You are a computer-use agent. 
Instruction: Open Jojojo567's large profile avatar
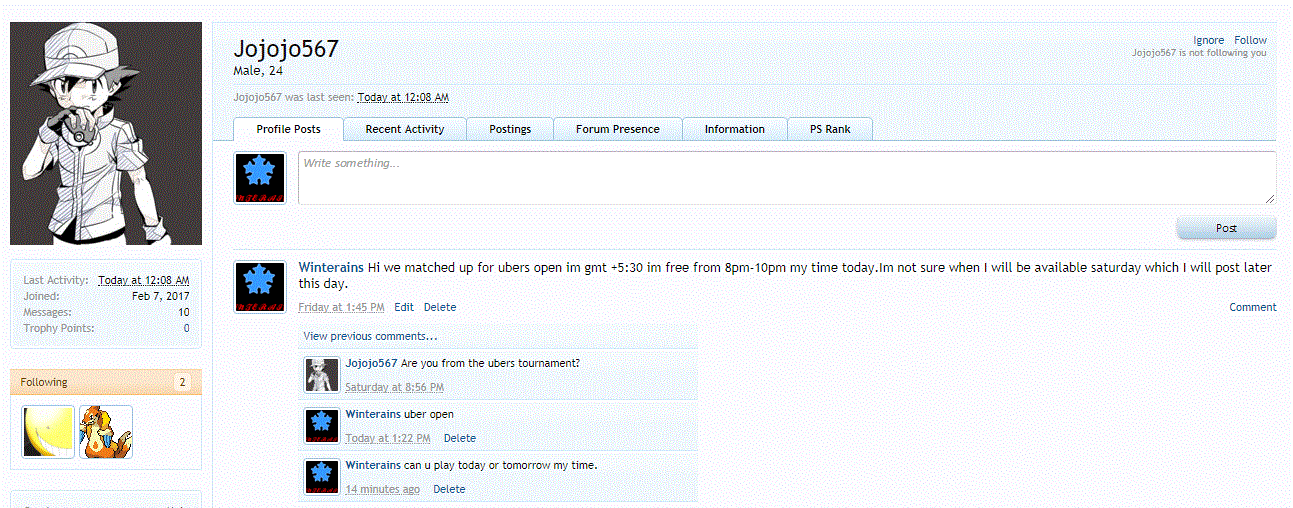(106, 135)
